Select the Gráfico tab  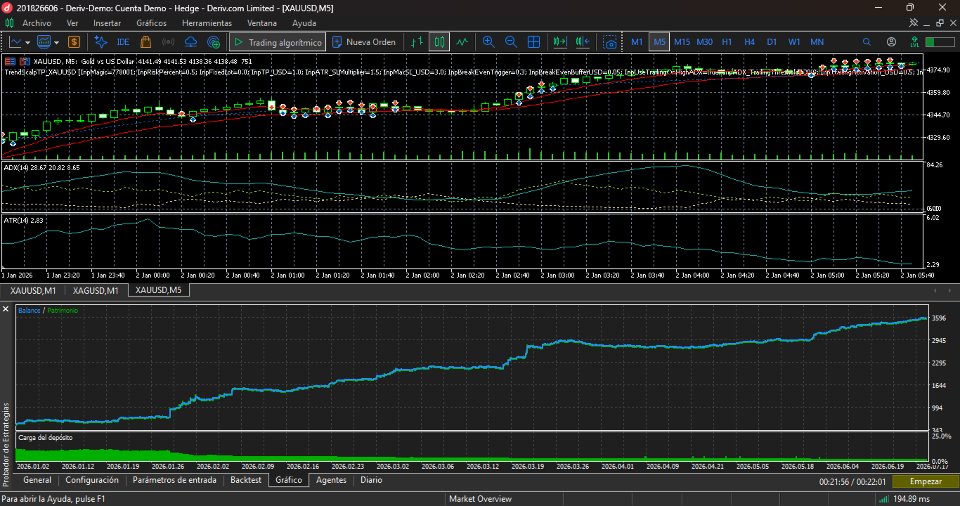pyautogui.click(x=288, y=480)
